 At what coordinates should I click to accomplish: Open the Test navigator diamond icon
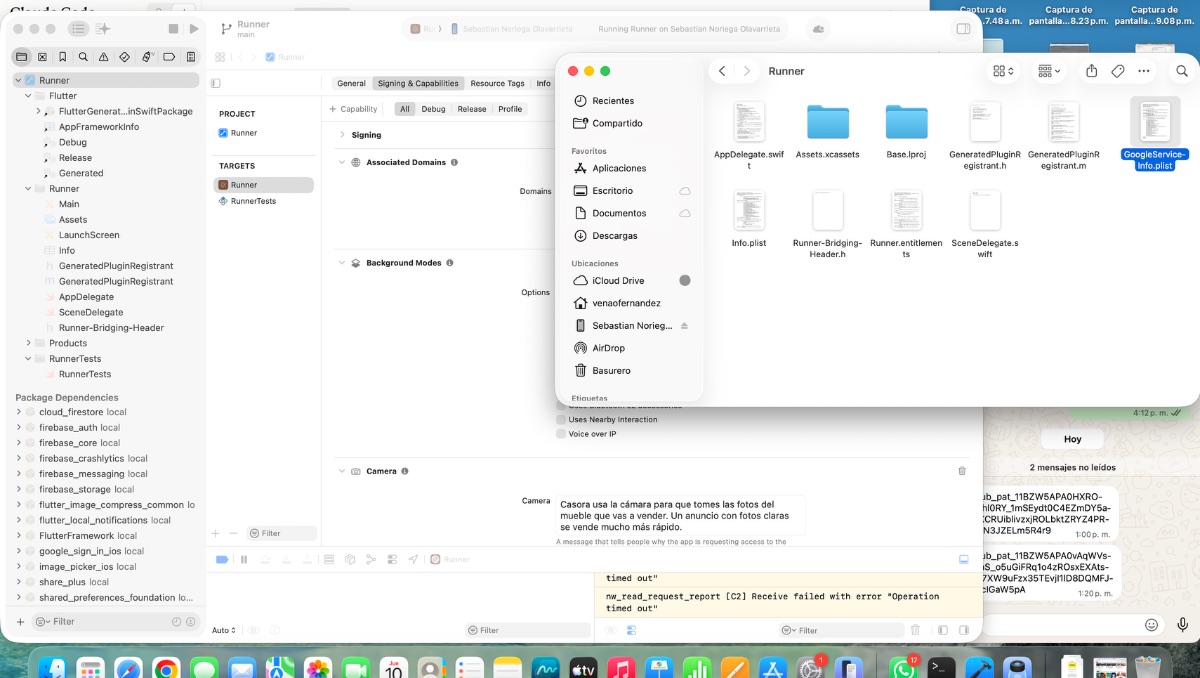(125, 57)
